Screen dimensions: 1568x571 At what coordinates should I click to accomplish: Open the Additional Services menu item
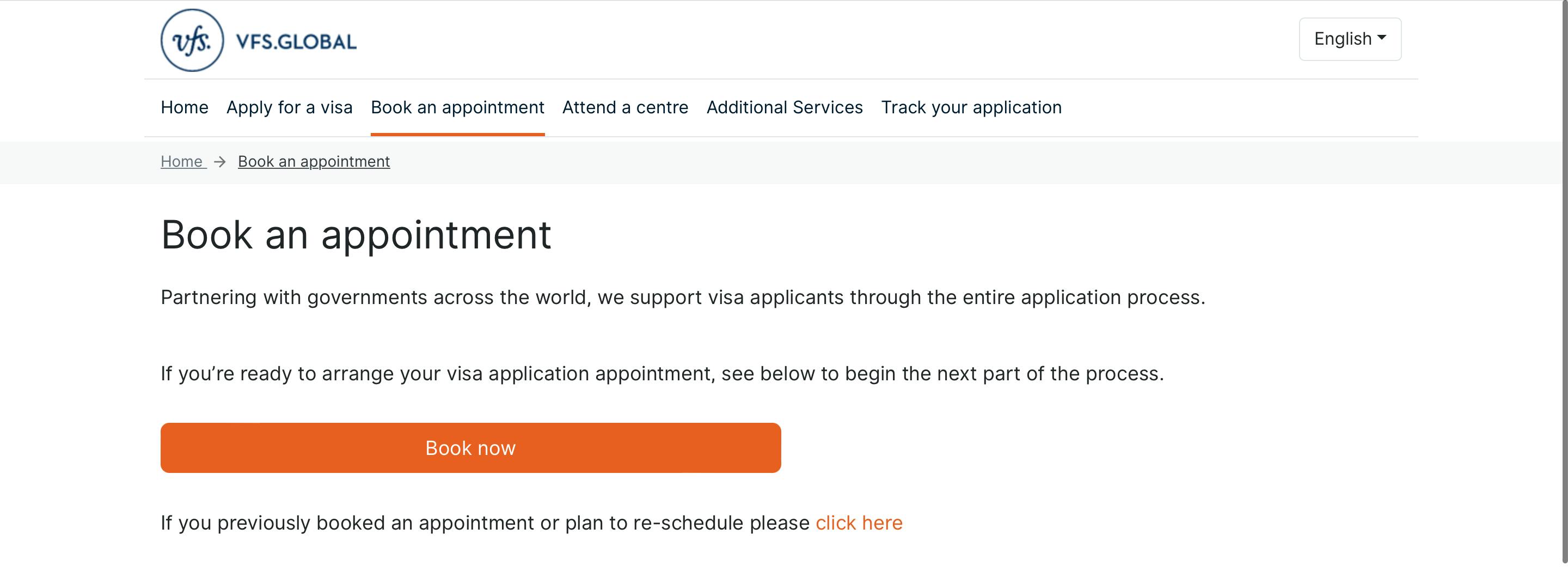785,107
